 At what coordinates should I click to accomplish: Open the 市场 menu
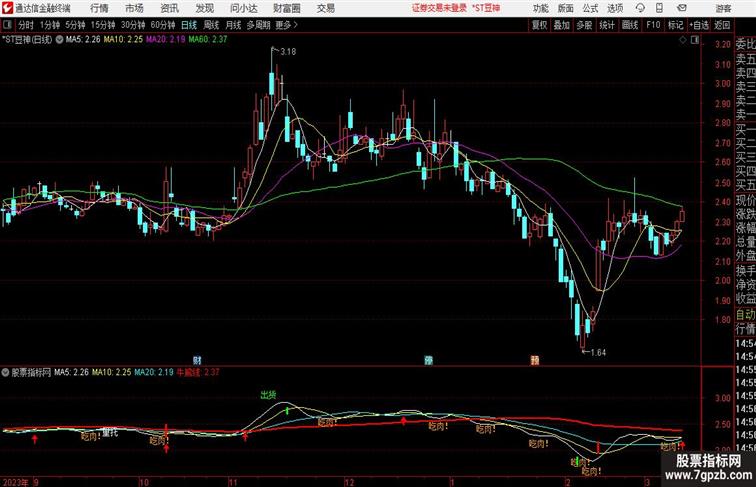coord(135,8)
